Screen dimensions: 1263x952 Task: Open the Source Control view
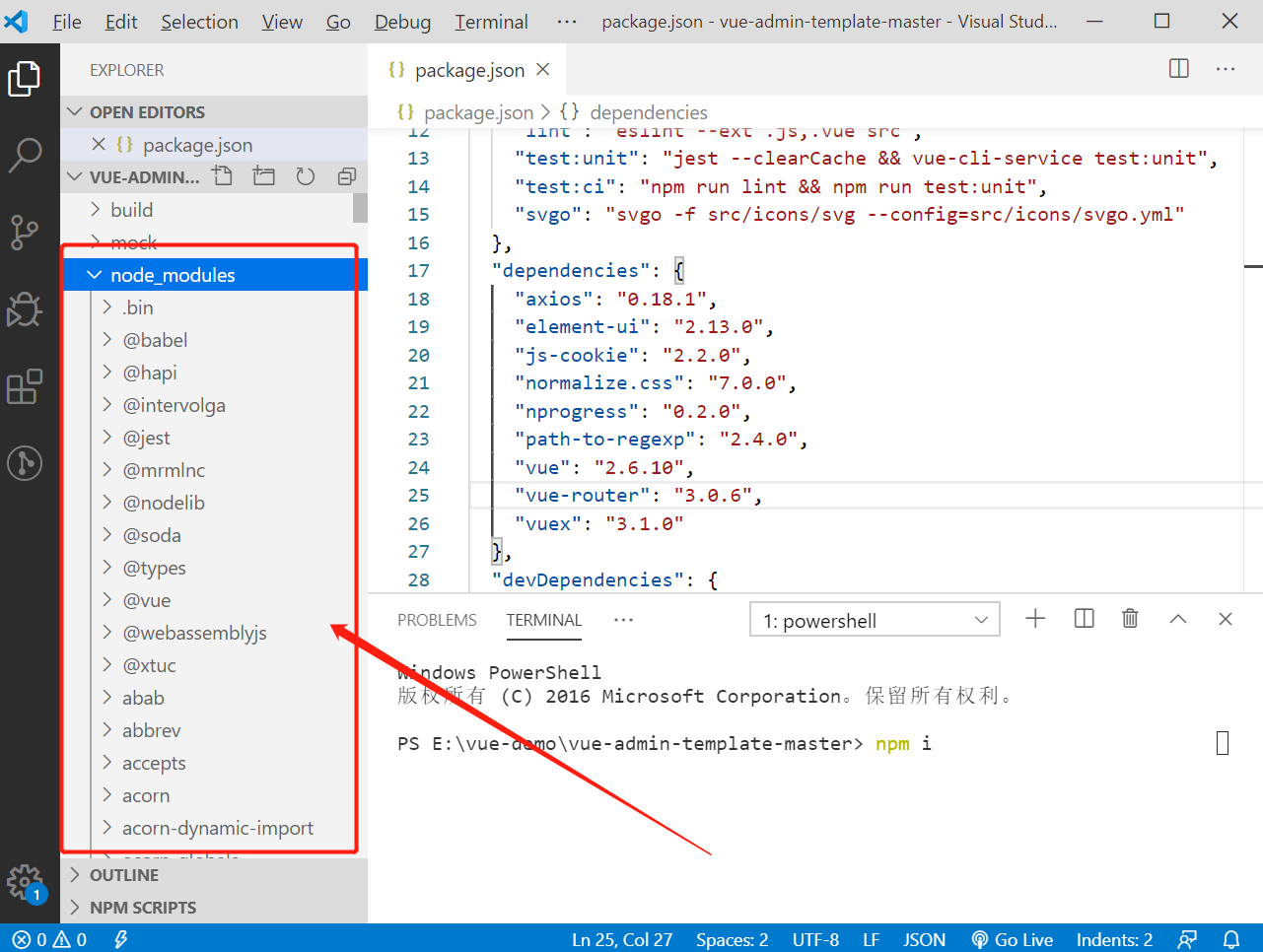coord(25,232)
